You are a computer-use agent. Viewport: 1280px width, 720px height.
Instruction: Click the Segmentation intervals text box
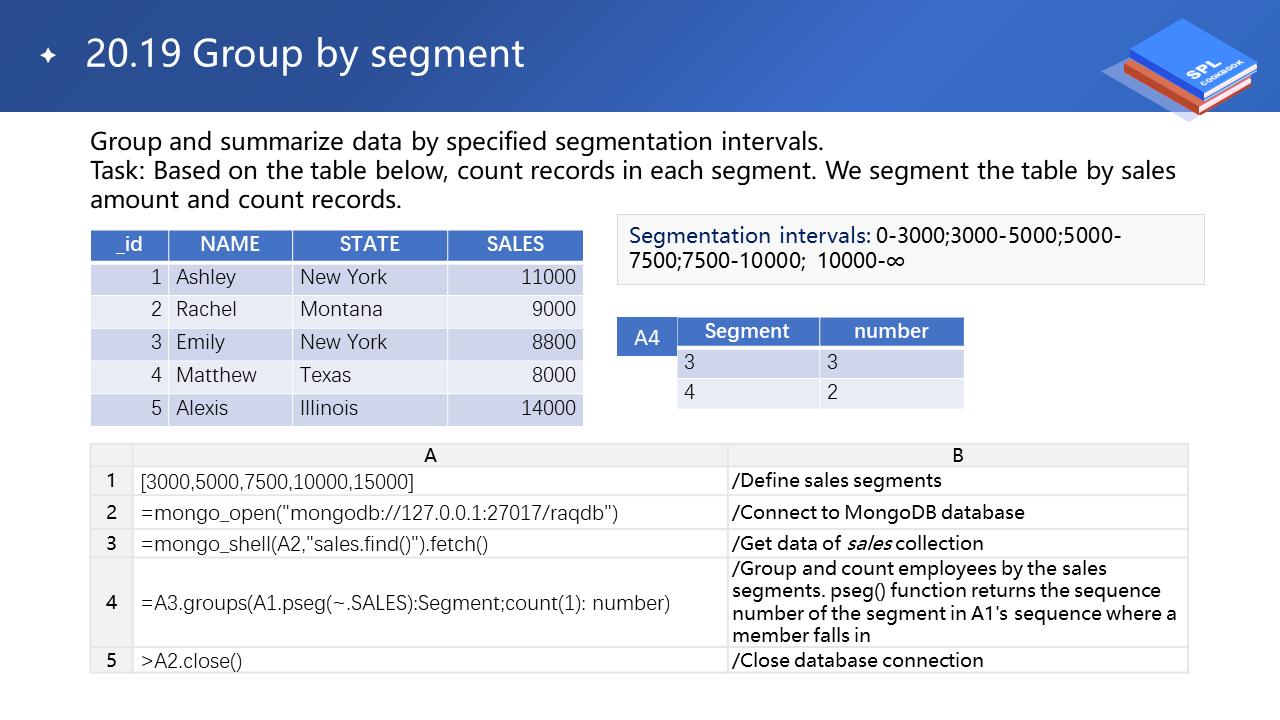coord(910,249)
